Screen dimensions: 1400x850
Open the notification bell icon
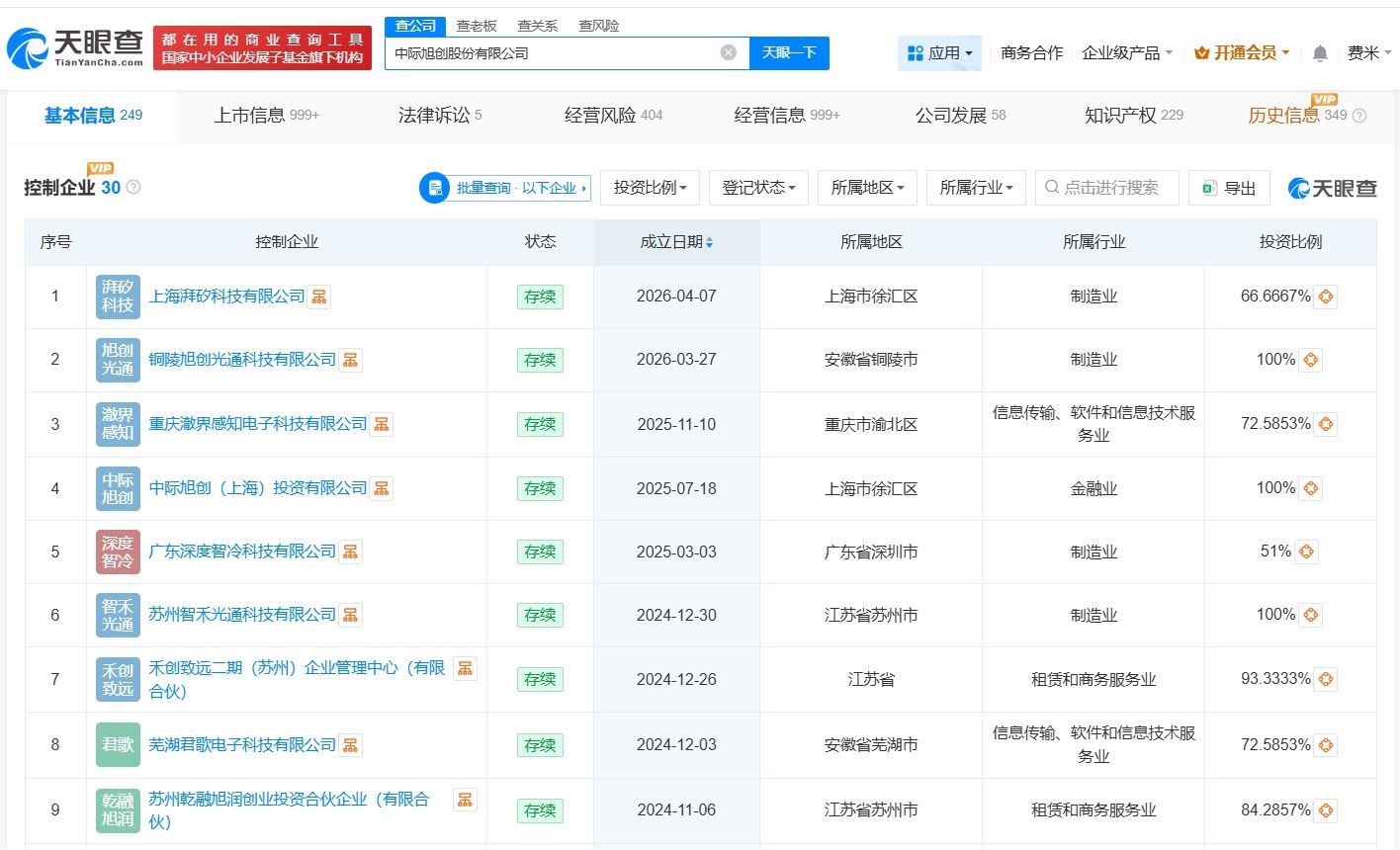pos(1320,53)
